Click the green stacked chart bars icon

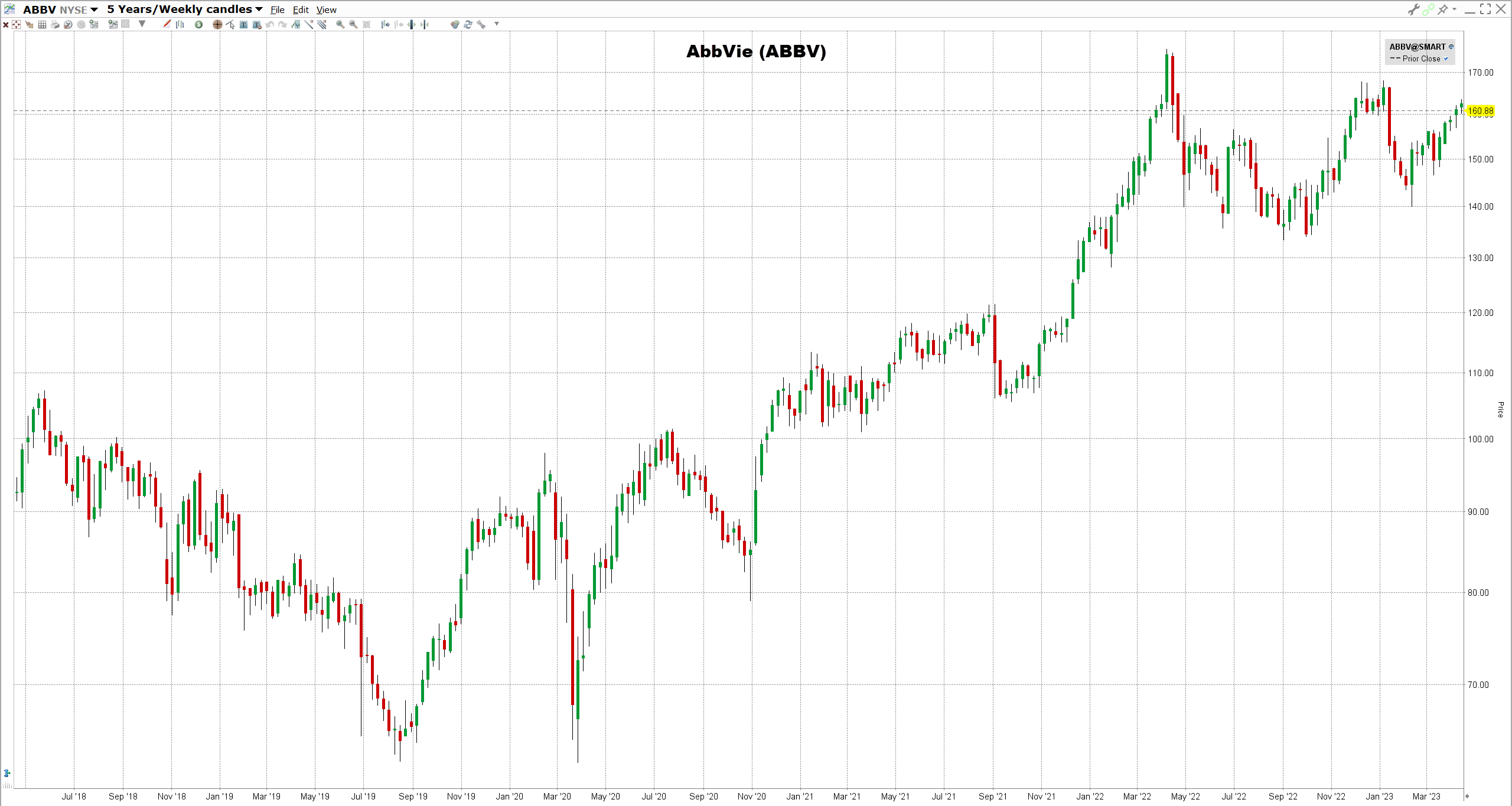296,25
